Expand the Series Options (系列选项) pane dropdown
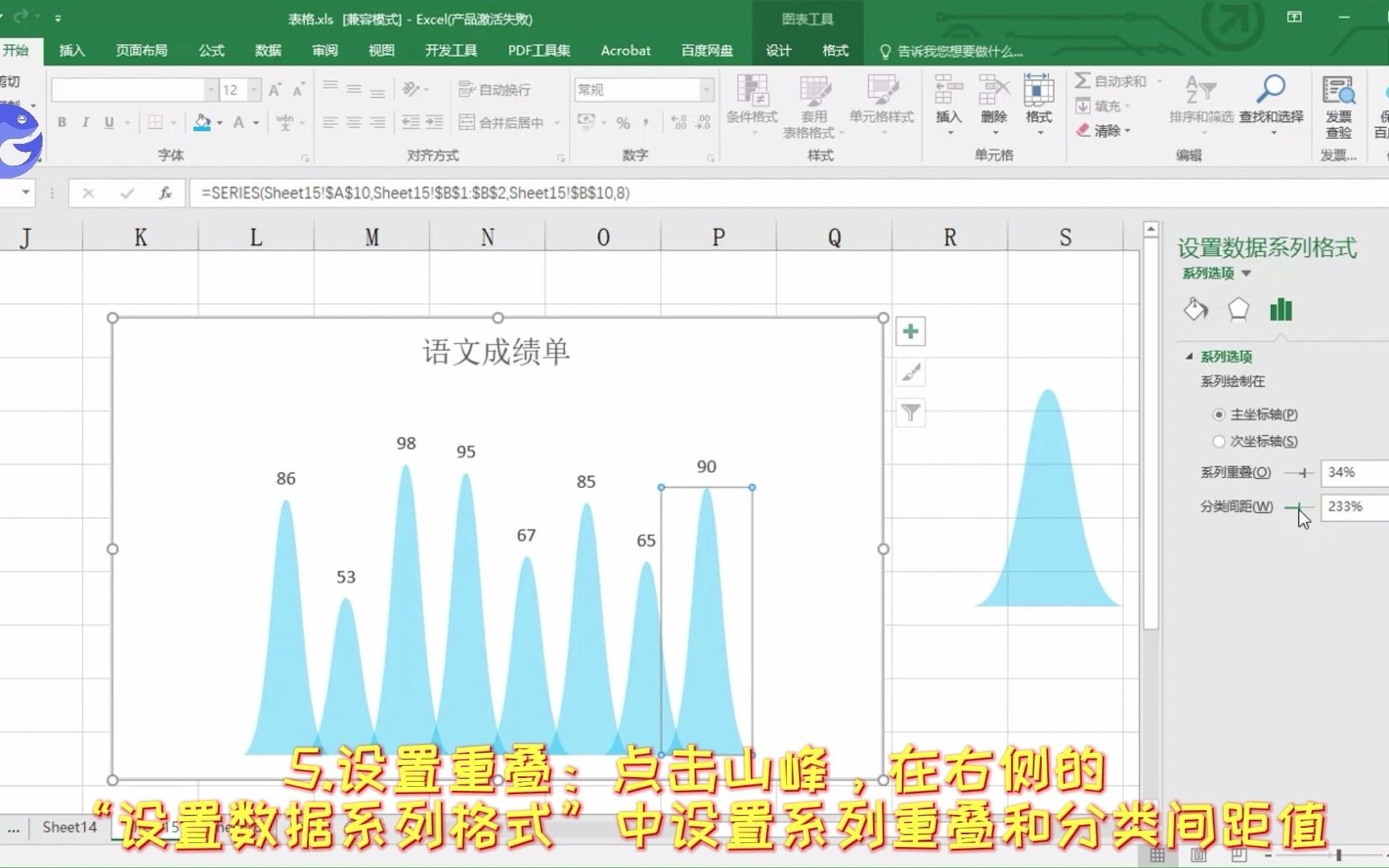 [x=1246, y=273]
